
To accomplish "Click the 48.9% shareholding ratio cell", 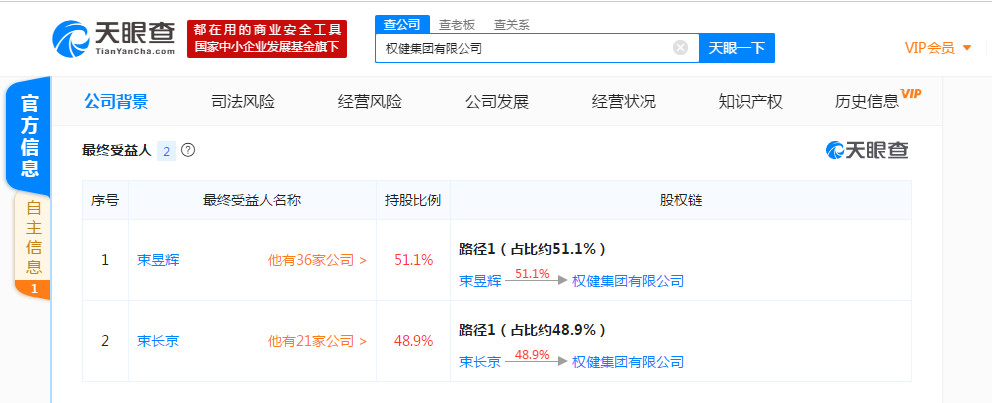I will [413, 341].
